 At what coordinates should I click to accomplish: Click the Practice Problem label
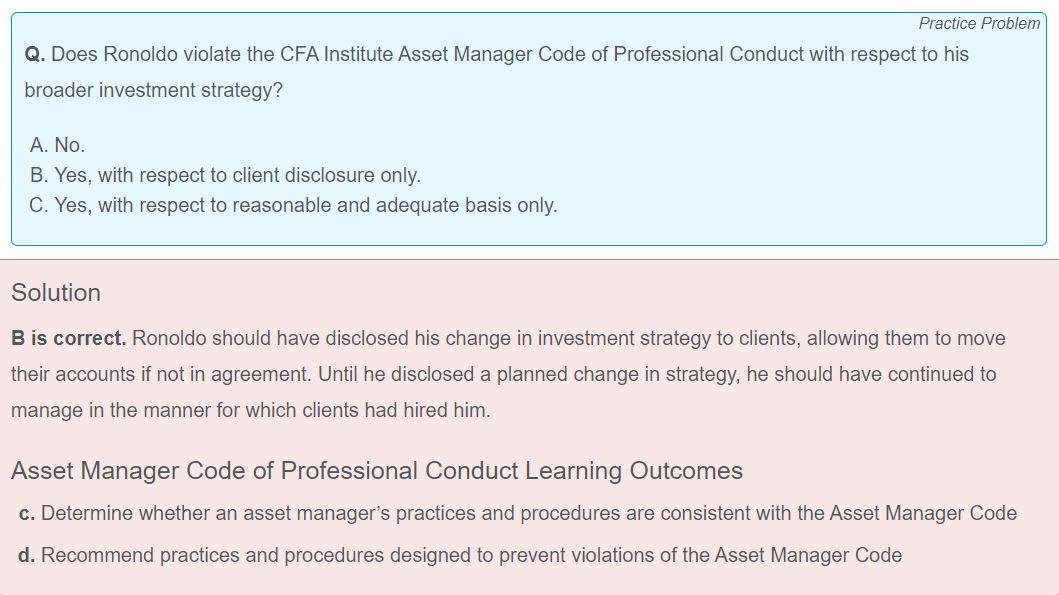pos(979,24)
